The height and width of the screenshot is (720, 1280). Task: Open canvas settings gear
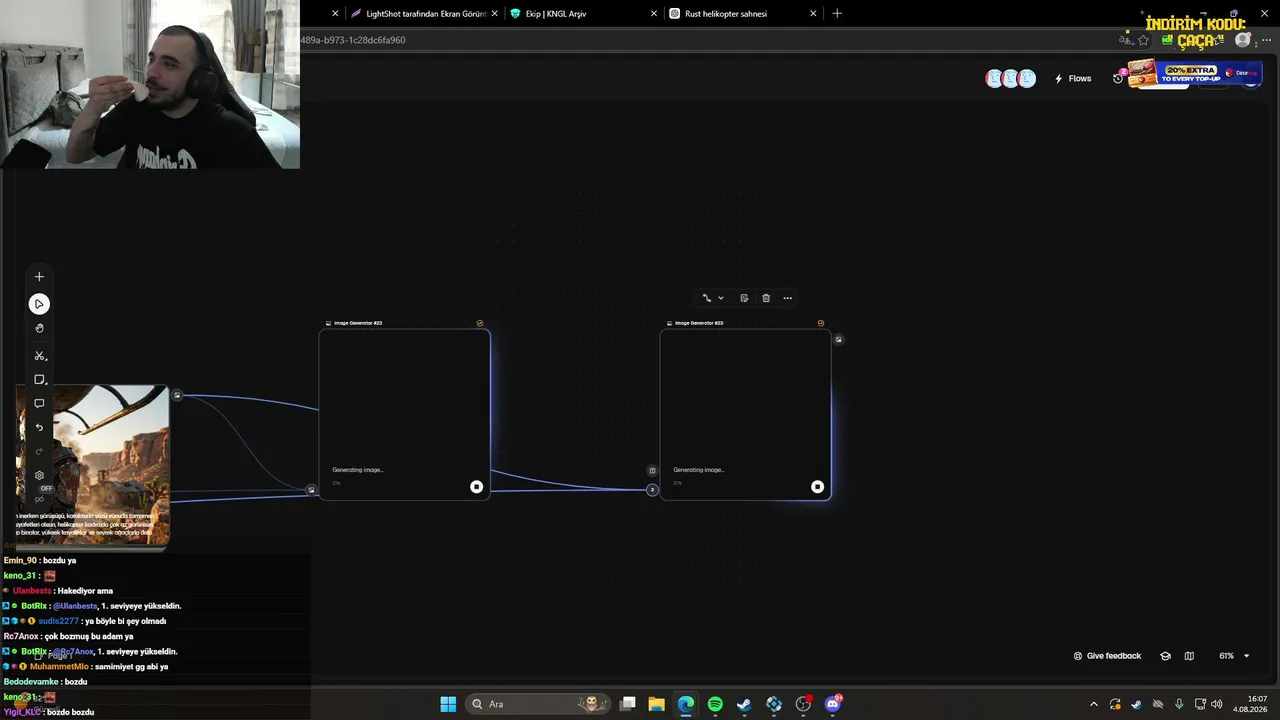[x=39, y=475]
